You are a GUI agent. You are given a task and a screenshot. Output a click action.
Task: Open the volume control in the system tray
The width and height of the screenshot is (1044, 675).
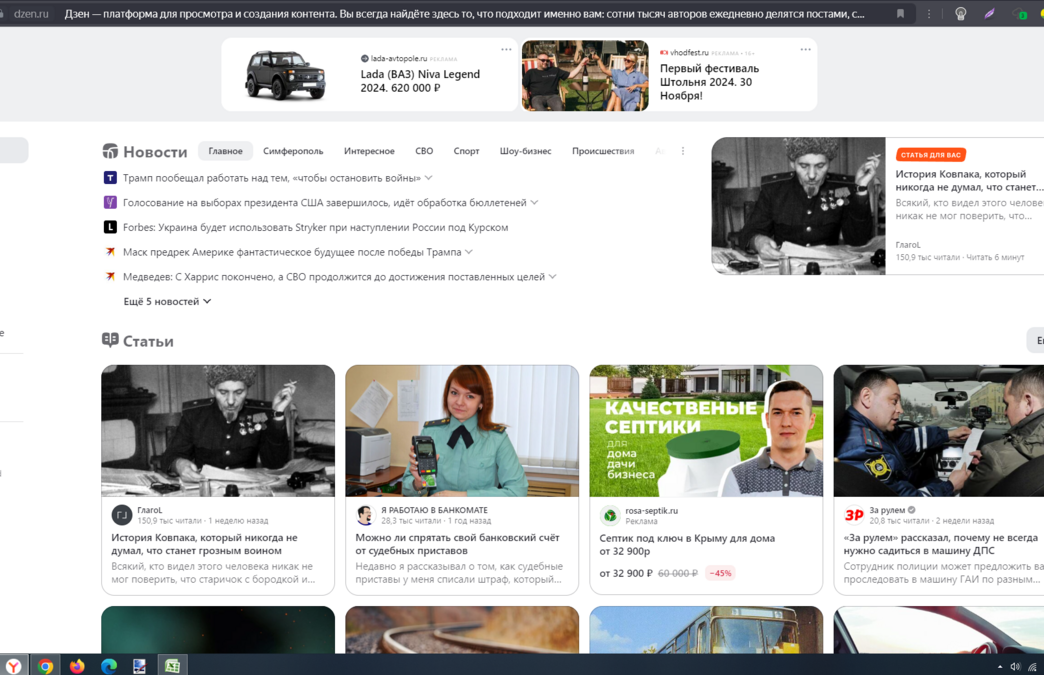(x=1015, y=666)
